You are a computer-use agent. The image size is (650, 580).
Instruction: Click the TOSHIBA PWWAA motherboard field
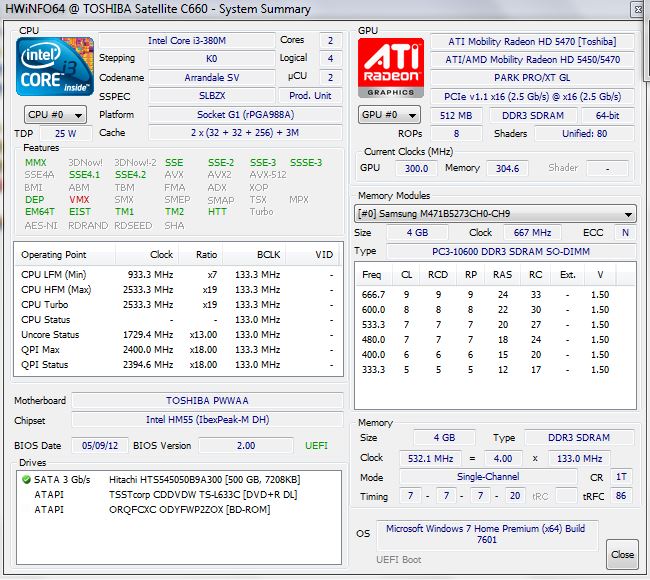[207, 400]
